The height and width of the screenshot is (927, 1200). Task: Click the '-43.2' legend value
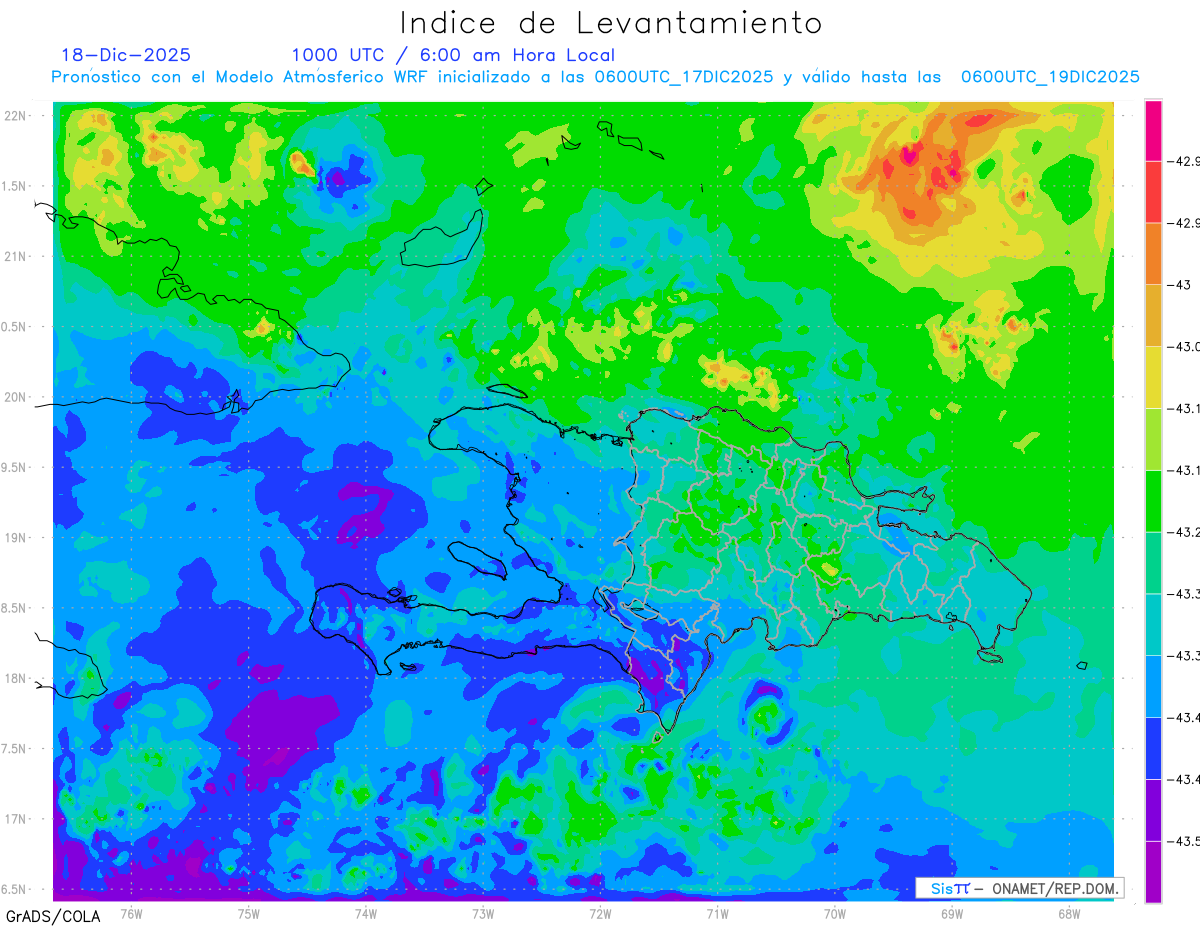[1185, 532]
